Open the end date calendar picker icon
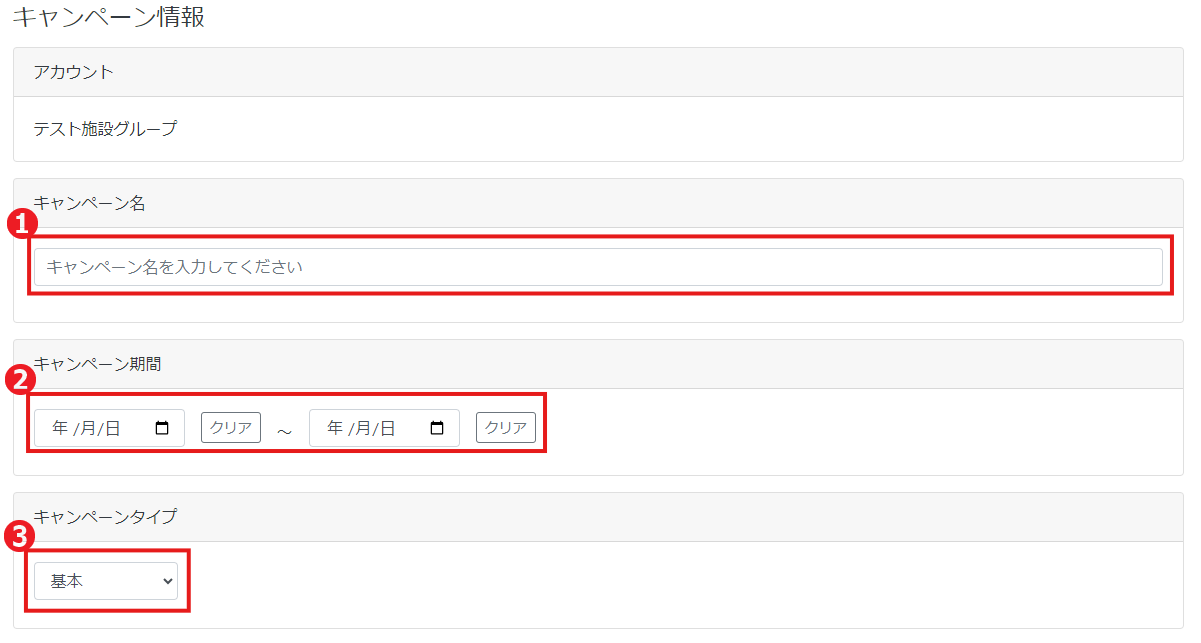Viewport: 1201px width, 643px height. pyautogui.click(x=437, y=428)
